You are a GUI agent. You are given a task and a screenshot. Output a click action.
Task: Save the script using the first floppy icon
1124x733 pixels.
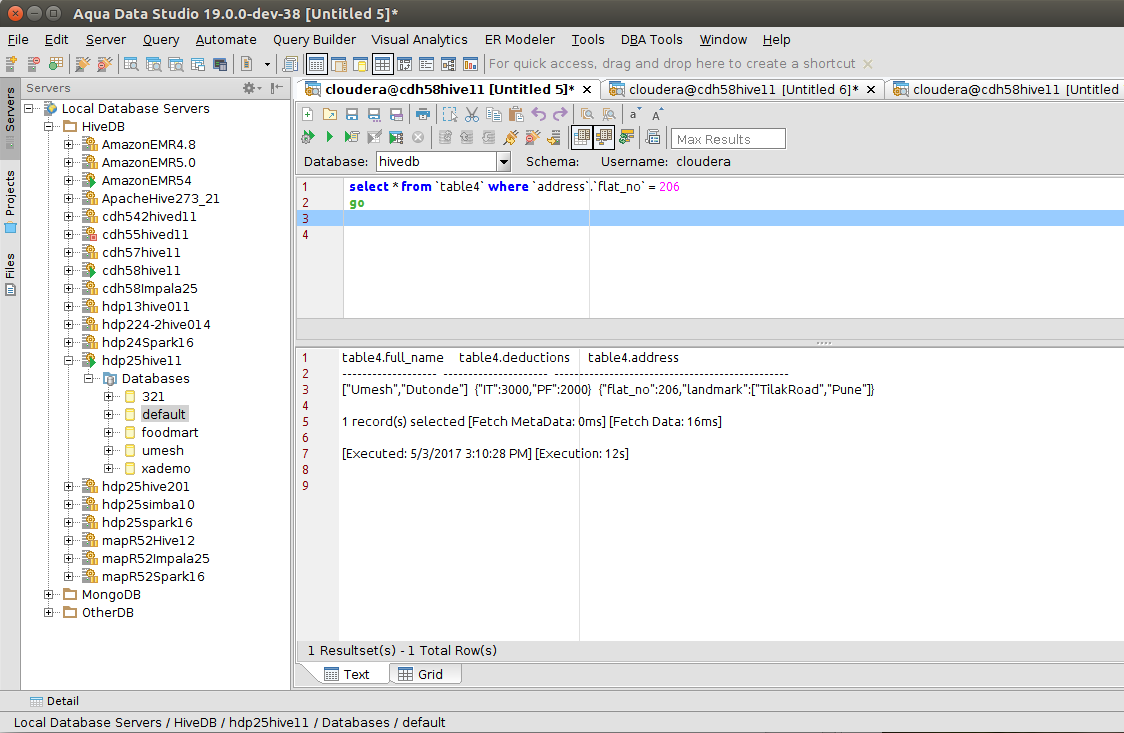coord(352,114)
